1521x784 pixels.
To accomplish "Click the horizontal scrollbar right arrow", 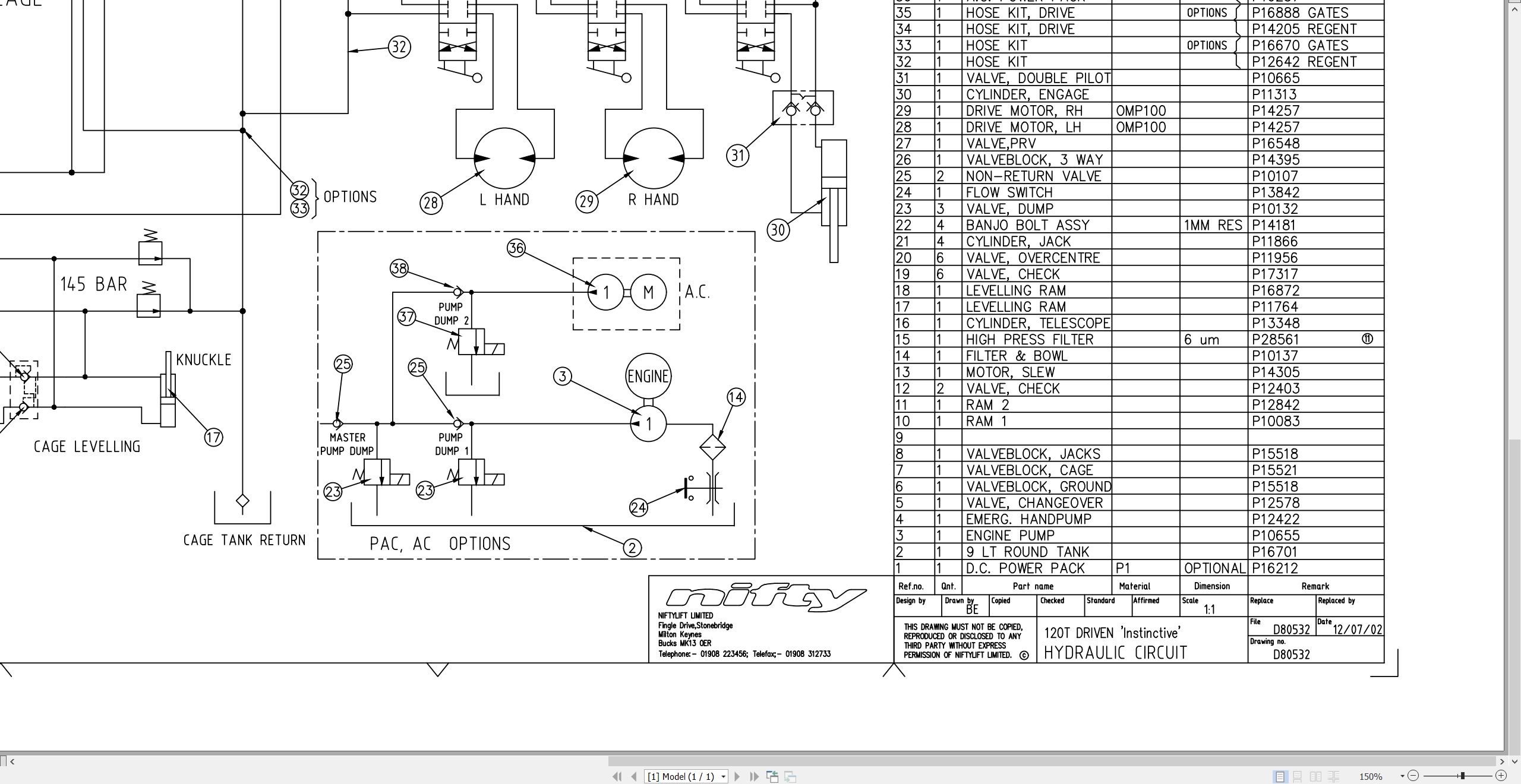I will 1502,761.
